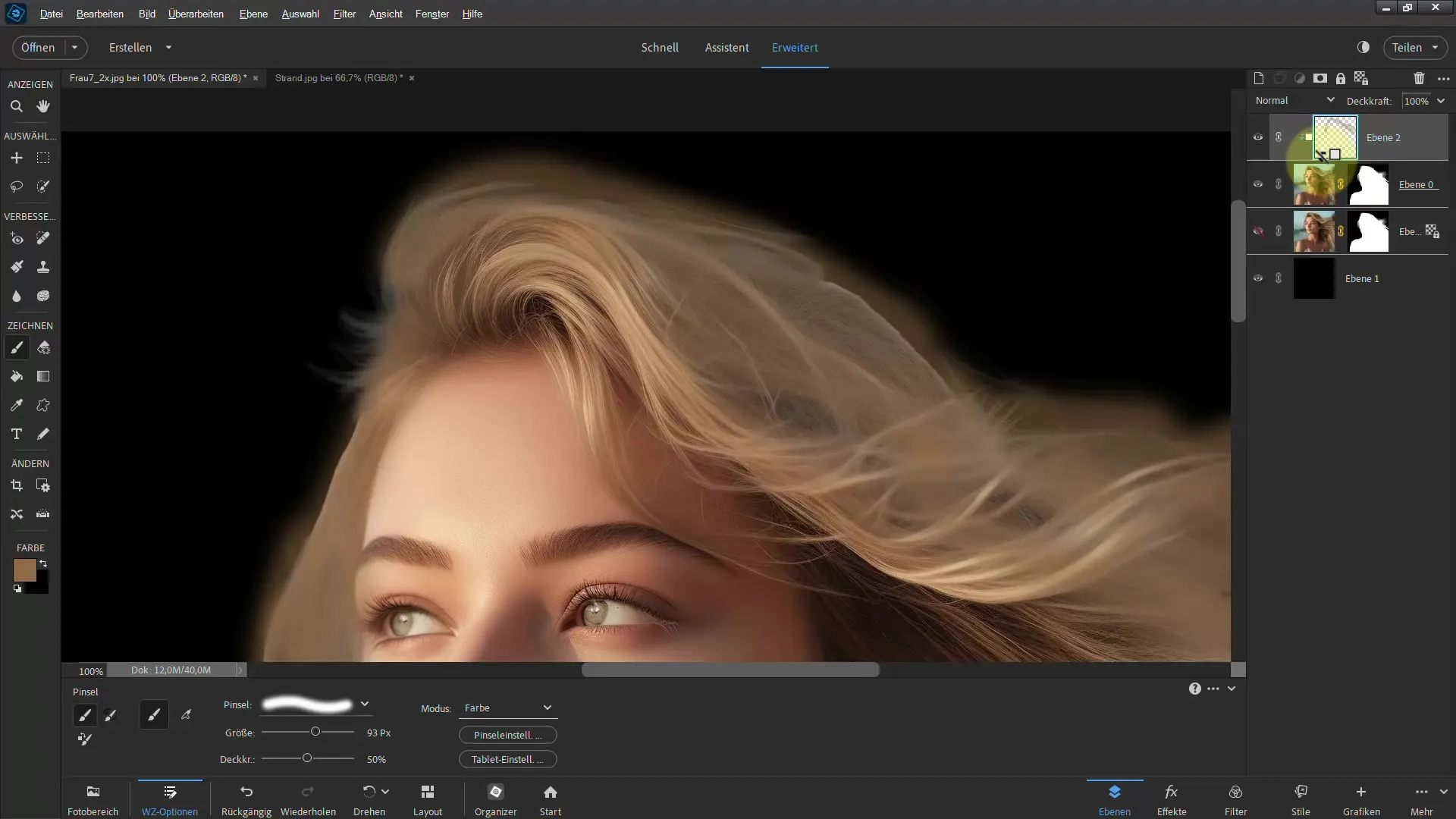The height and width of the screenshot is (819, 1456).
Task: Select the Crop tool
Action: (16, 485)
